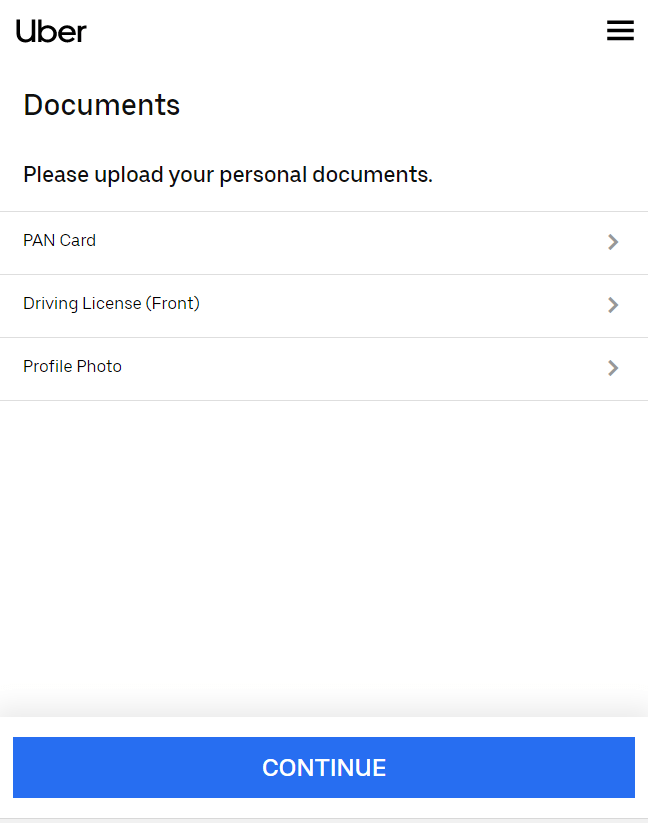Select the PAN Card text label

tap(59, 240)
